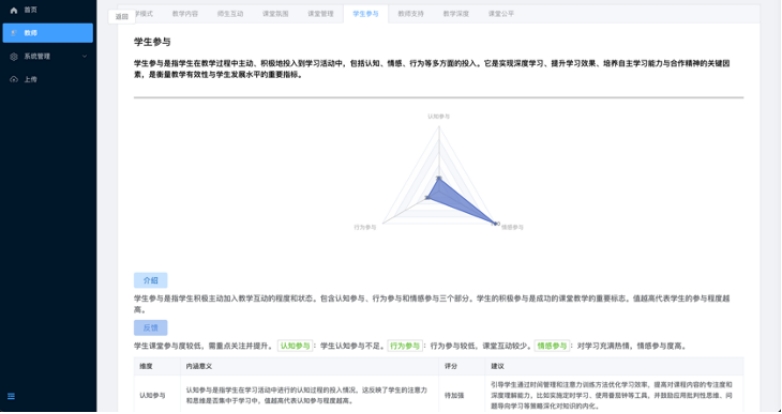Open the 教师支持 tab
The width and height of the screenshot is (782, 414).
click(411, 14)
